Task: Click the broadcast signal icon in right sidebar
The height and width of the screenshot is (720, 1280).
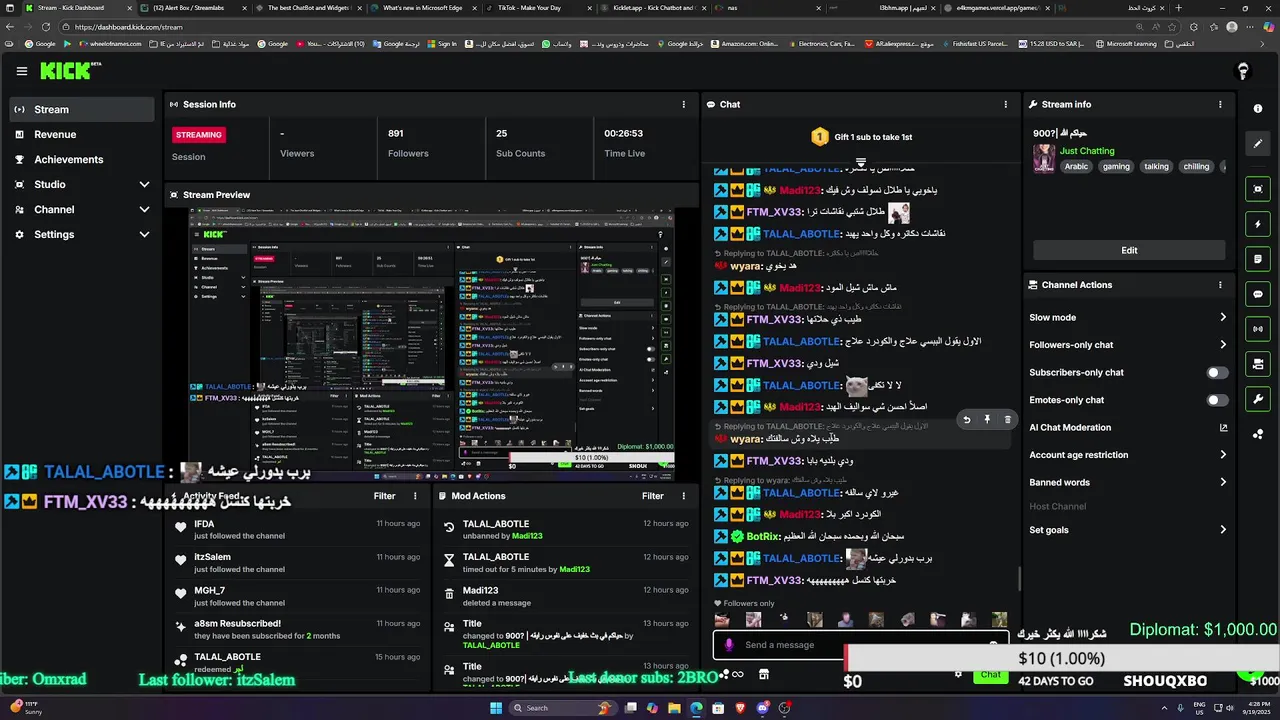Action: tap(1258, 329)
